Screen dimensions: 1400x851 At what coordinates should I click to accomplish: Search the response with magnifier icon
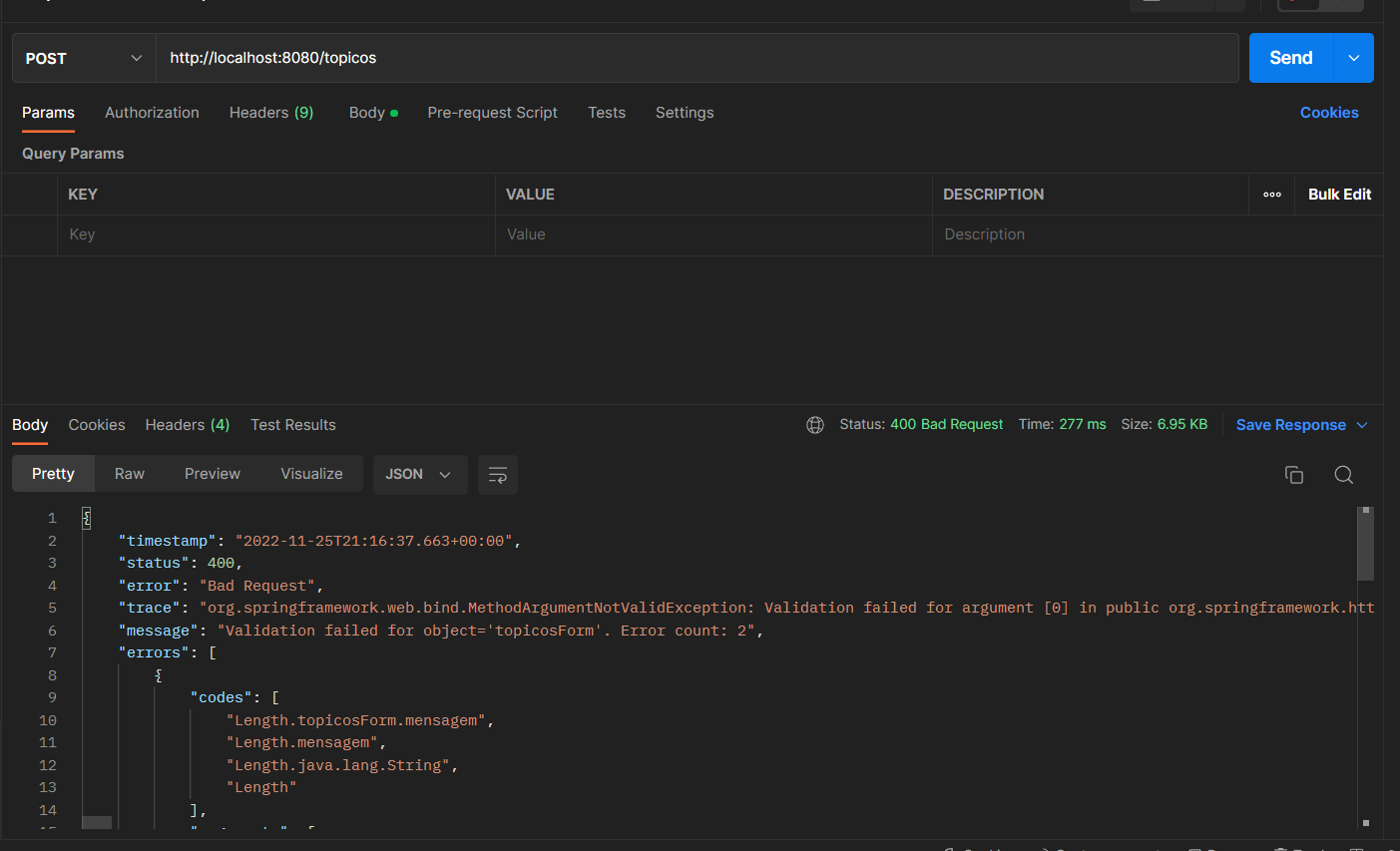[1344, 475]
